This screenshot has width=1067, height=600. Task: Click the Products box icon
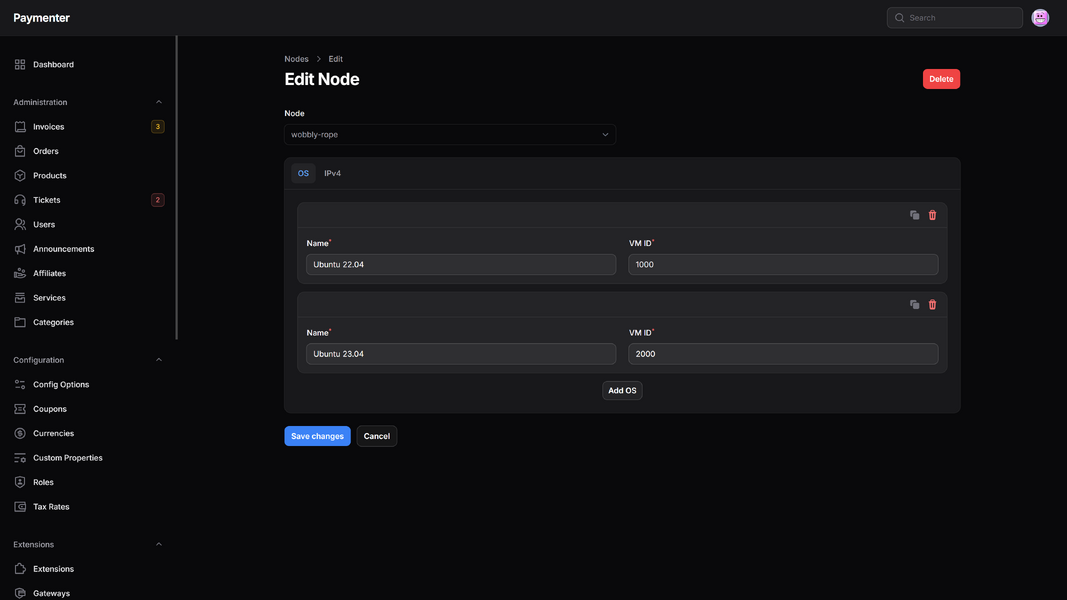click(x=20, y=176)
